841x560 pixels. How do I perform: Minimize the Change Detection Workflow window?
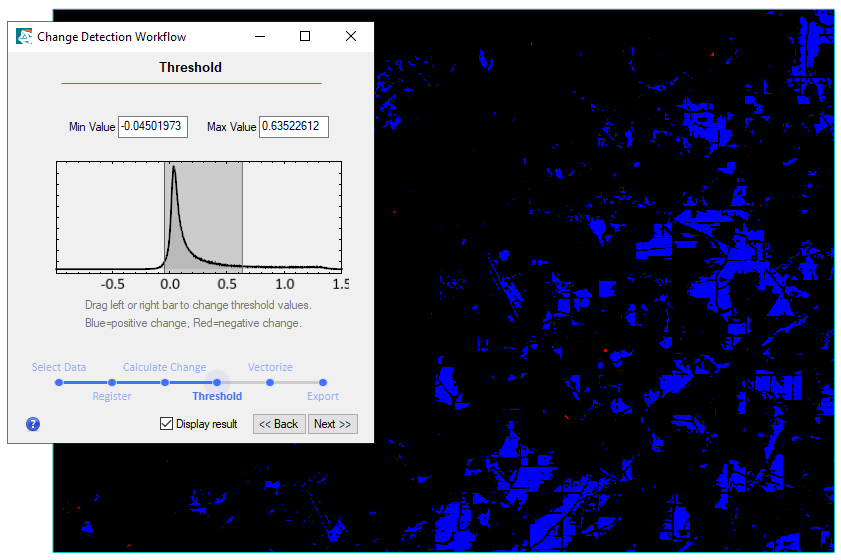(x=260, y=37)
